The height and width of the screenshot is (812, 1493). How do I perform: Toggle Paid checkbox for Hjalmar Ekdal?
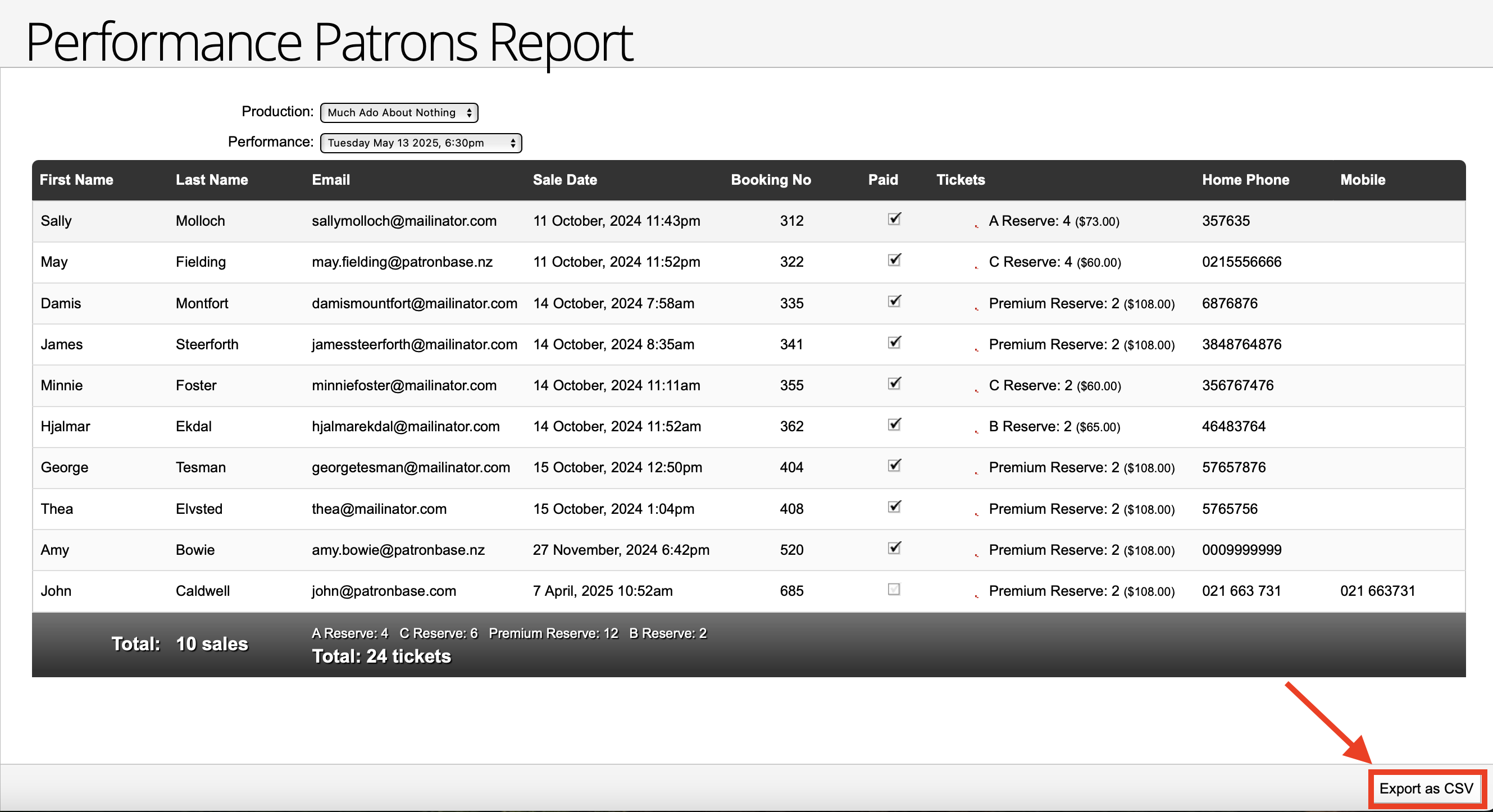pos(894,425)
